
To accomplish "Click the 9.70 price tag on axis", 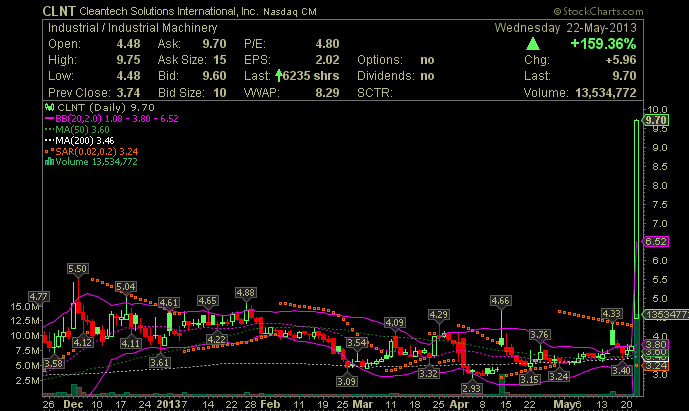I will click(x=656, y=120).
